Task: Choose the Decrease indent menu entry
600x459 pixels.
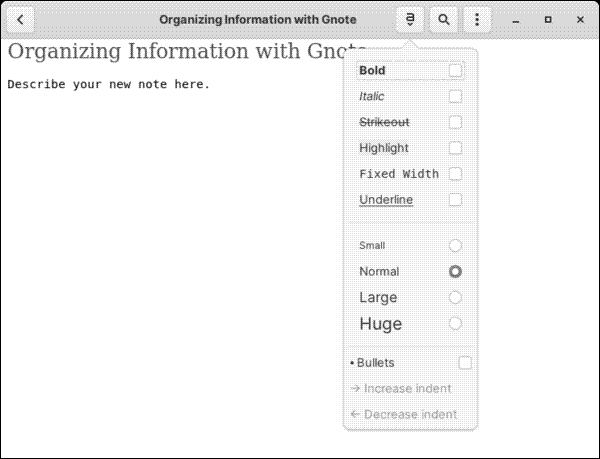Action: [x=410, y=414]
